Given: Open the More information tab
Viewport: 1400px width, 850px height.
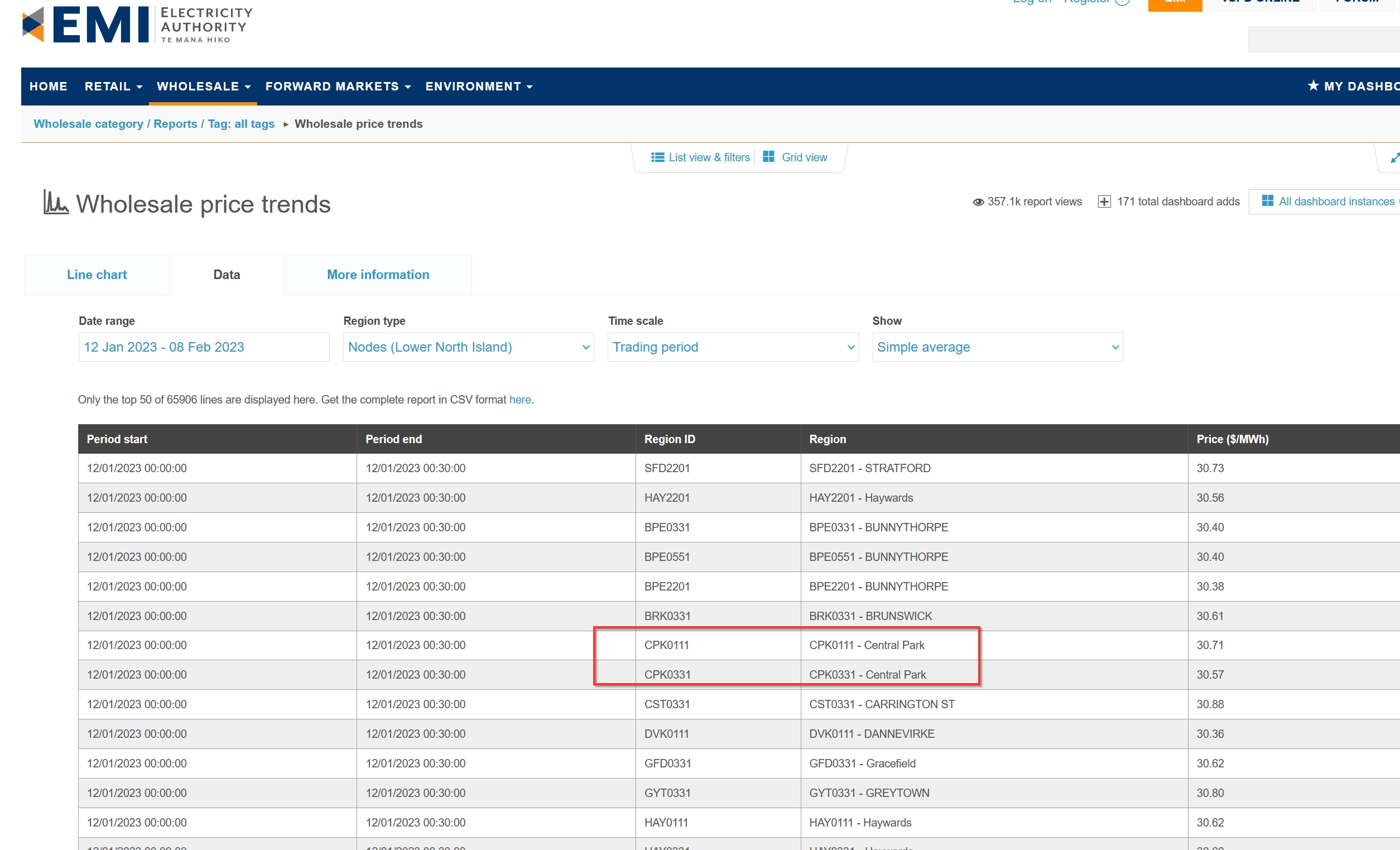Looking at the screenshot, I should pyautogui.click(x=378, y=275).
